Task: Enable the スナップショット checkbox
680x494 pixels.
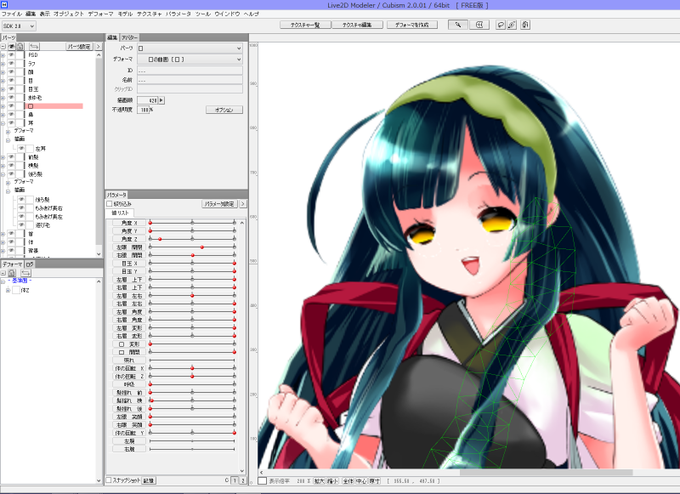Action: coord(109,480)
